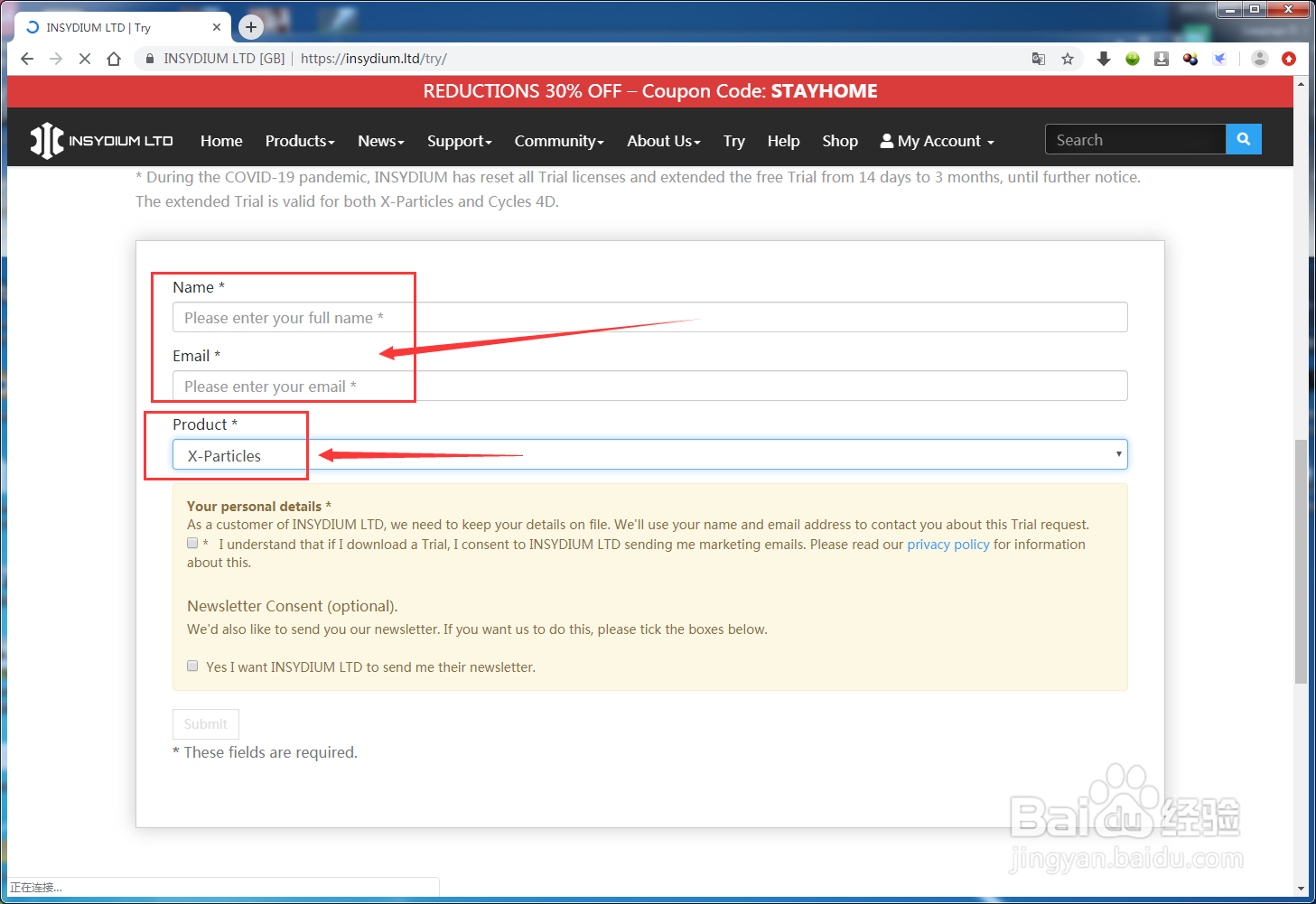Expand the News menu
Viewport: 1316px width, 904px height.
coord(381,141)
